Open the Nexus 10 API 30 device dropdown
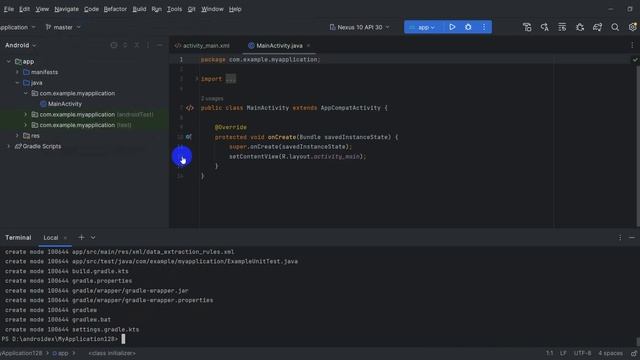This screenshot has width=640, height=360. point(359,27)
